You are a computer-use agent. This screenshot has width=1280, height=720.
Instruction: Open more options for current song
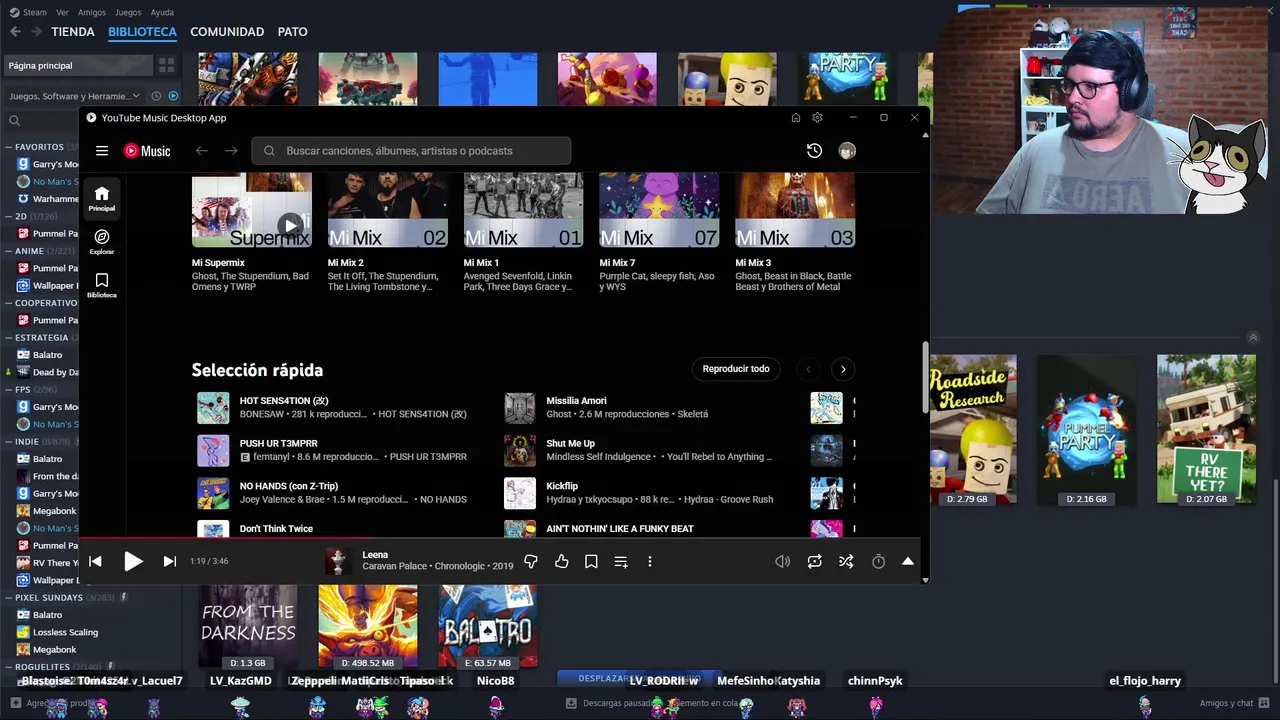tap(650, 562)
